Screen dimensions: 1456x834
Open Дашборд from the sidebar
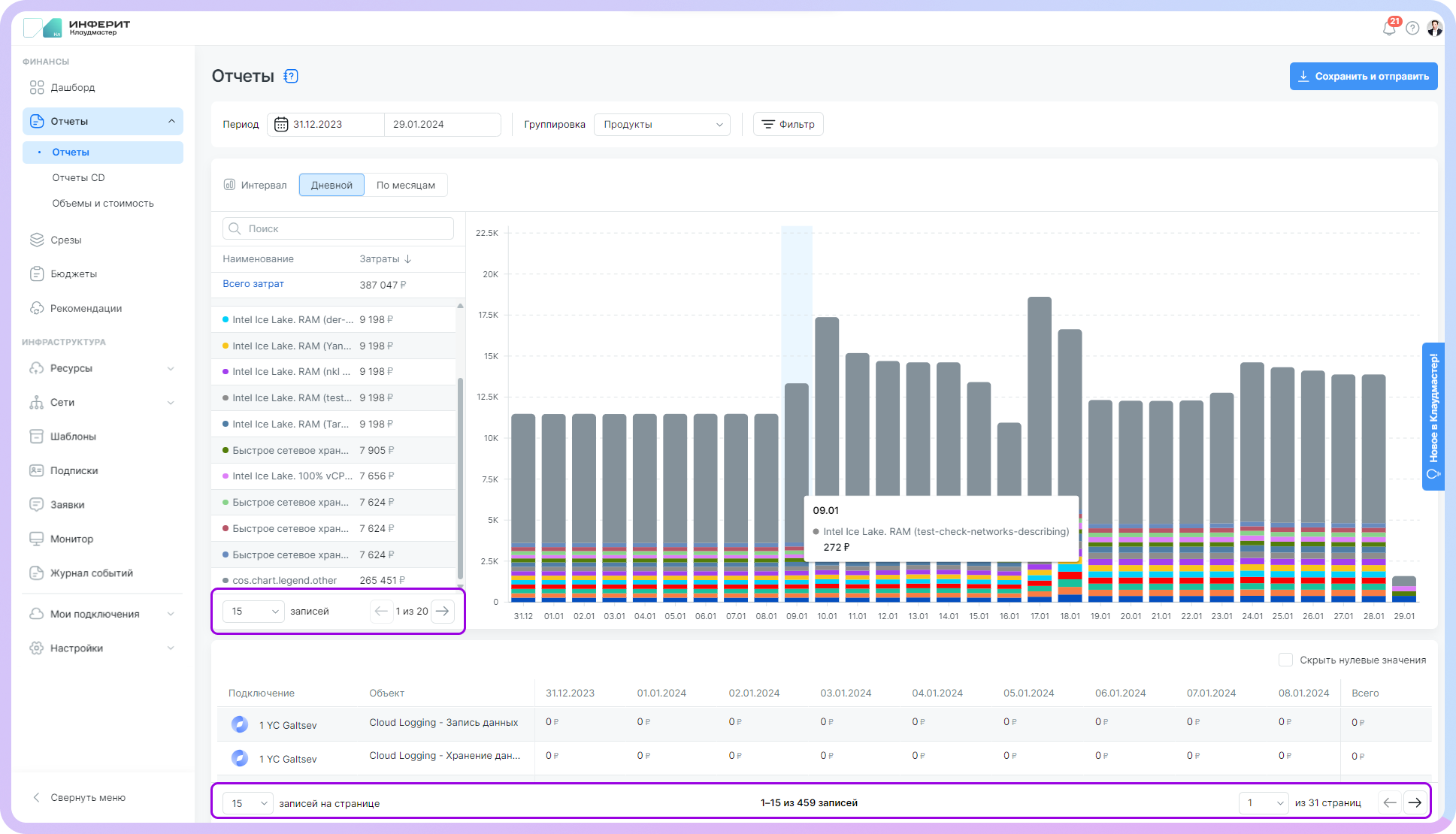[x=72, y=88]
